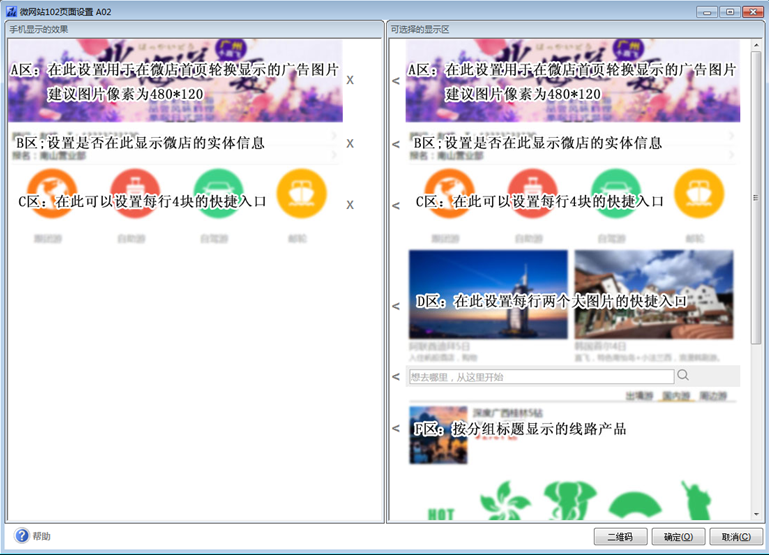Click the B区 text in right panel
Screen dimensions: 769x556
click(x=538, y=143)
